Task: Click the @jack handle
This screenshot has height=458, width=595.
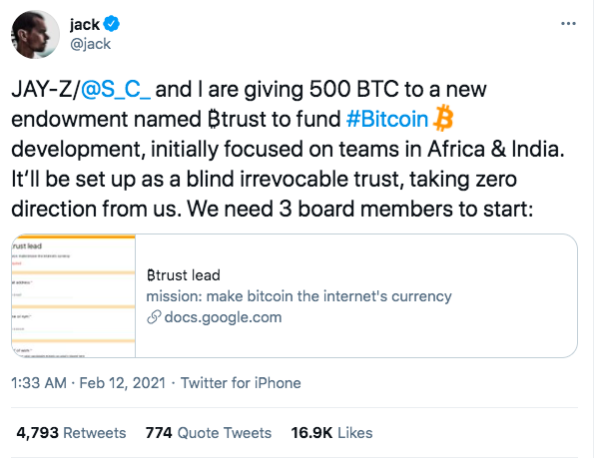Action: pyautogui.click(x=90, y=44)
